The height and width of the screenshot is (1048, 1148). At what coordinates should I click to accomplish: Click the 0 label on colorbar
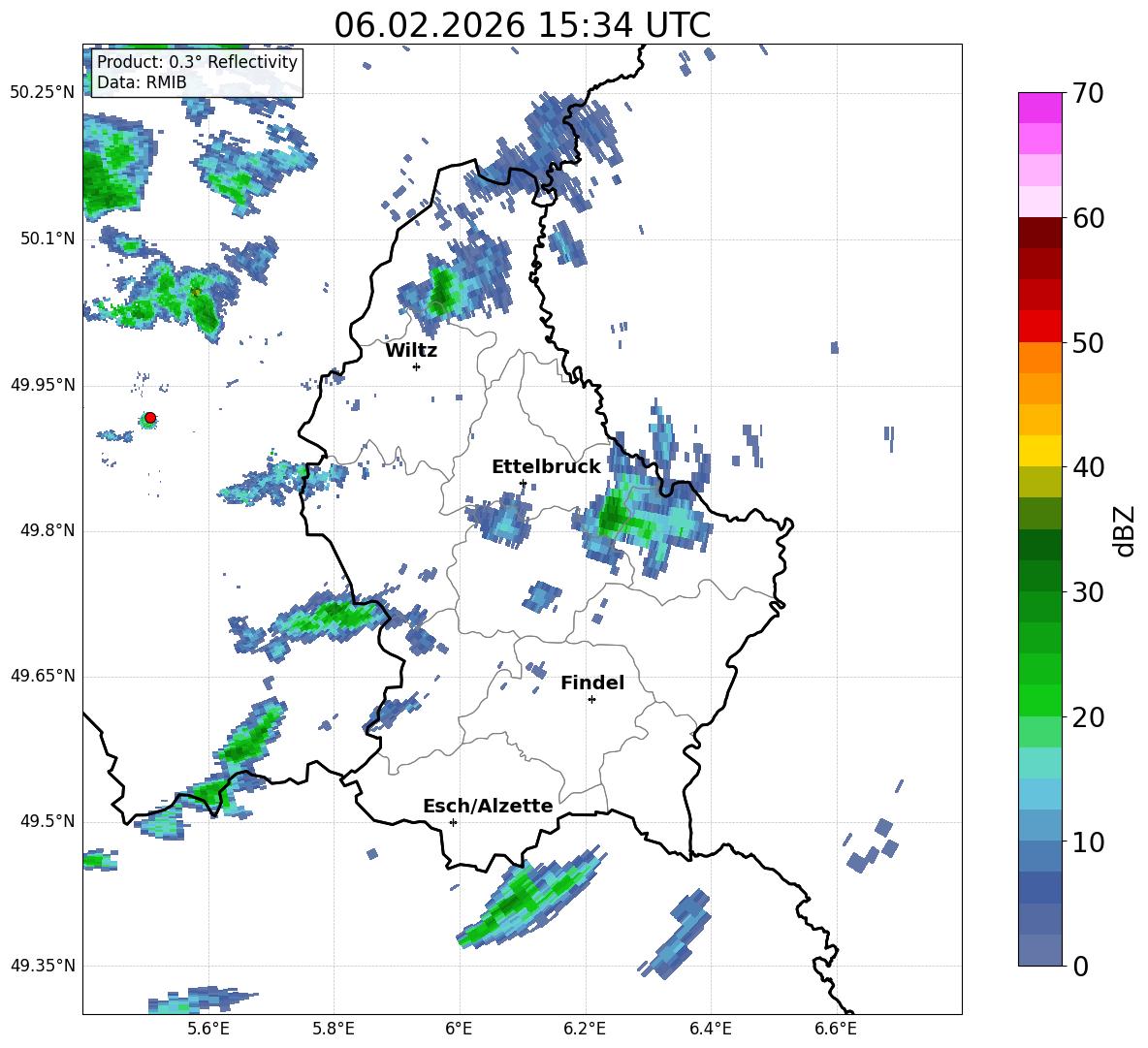1080,966
